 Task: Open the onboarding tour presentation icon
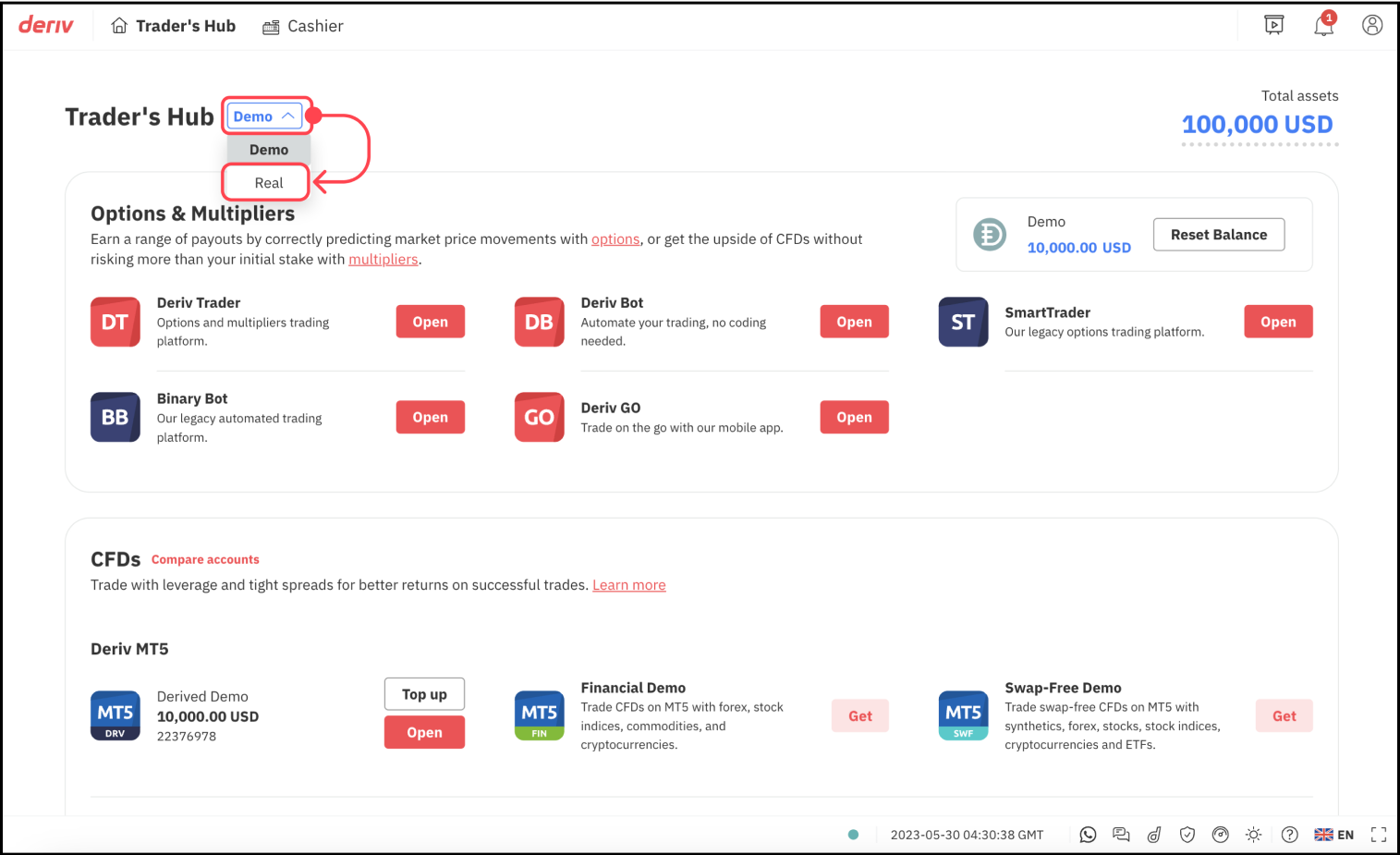coord(1274,25)
